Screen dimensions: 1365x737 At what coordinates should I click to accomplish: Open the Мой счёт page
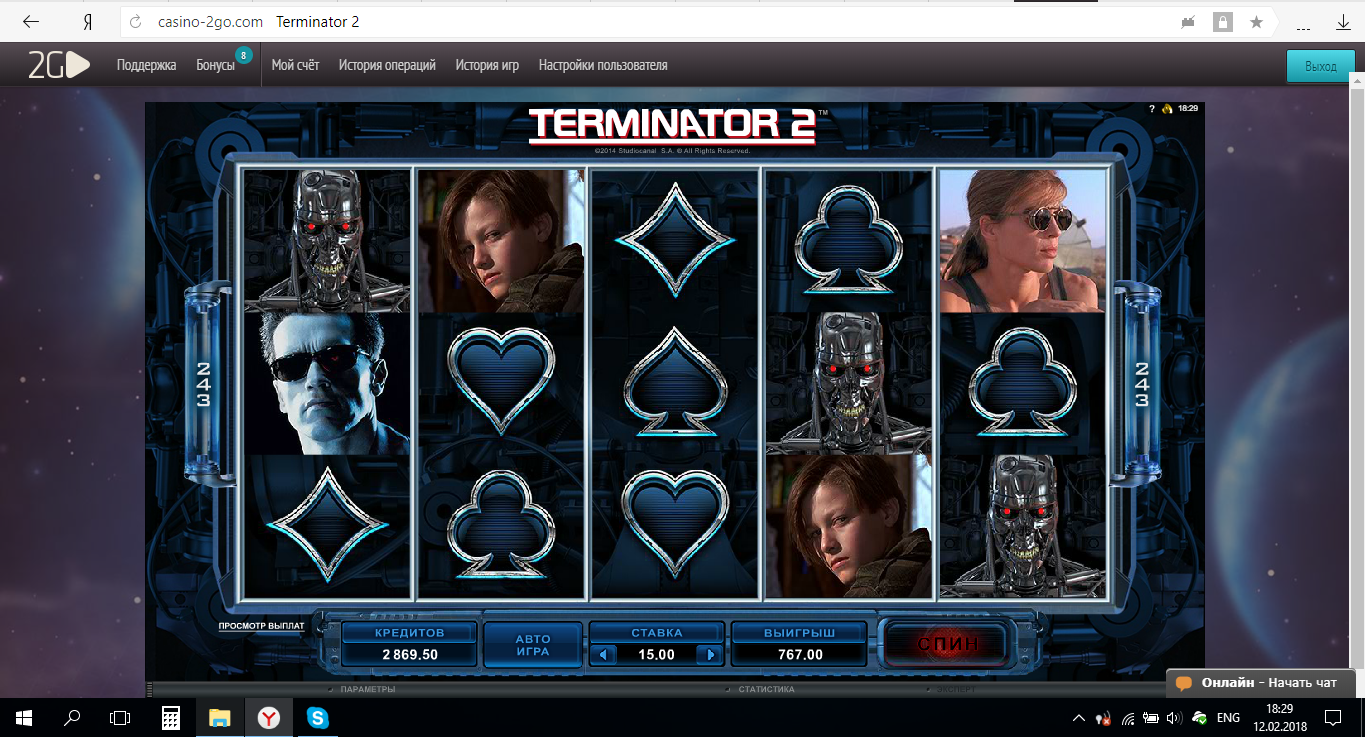coord(295,65)
